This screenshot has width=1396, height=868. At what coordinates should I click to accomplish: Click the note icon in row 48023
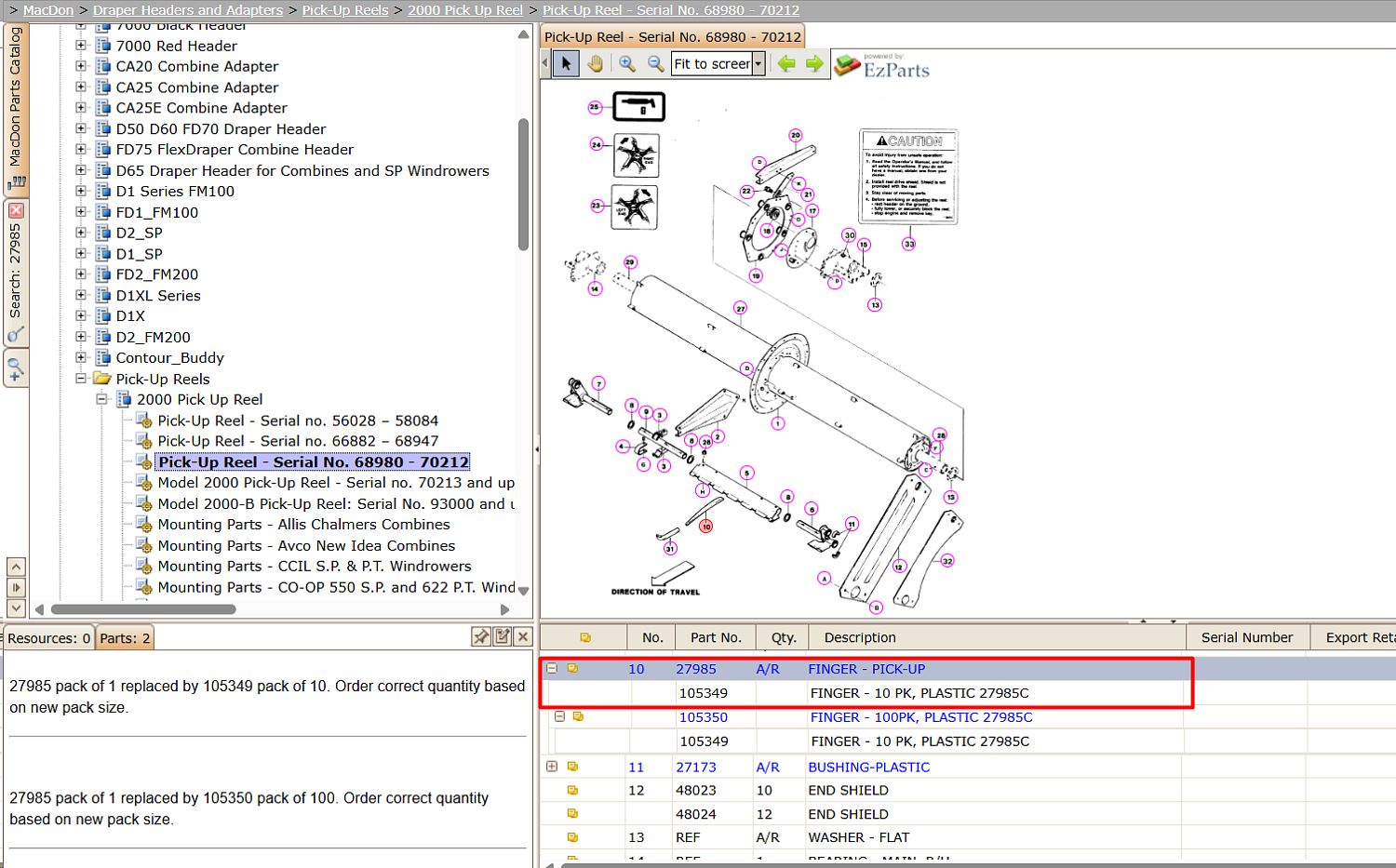(x=572, y=790)
